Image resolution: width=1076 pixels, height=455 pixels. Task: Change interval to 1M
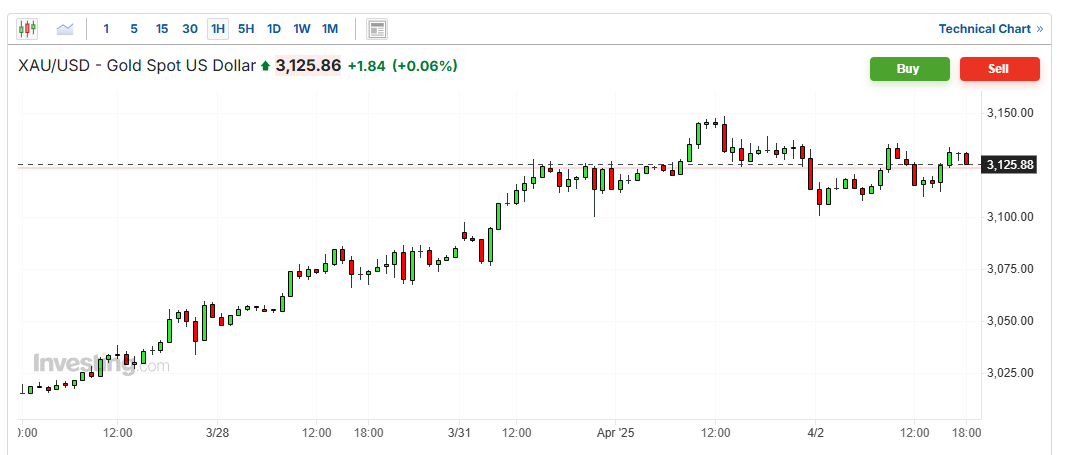[329, 29]
